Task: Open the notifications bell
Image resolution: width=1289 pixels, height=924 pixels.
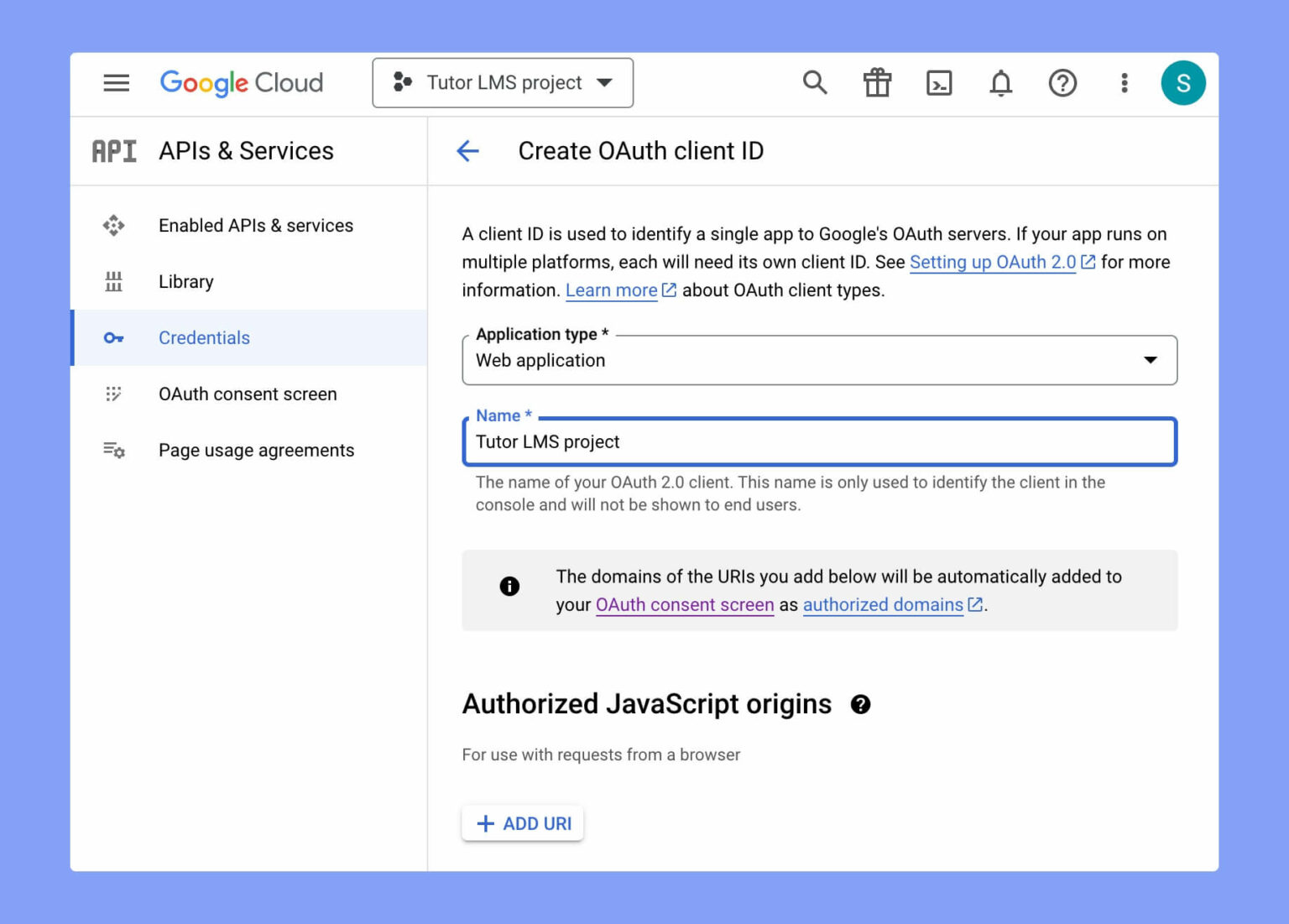Action: pyautogui.click(x=1000, y=82)
